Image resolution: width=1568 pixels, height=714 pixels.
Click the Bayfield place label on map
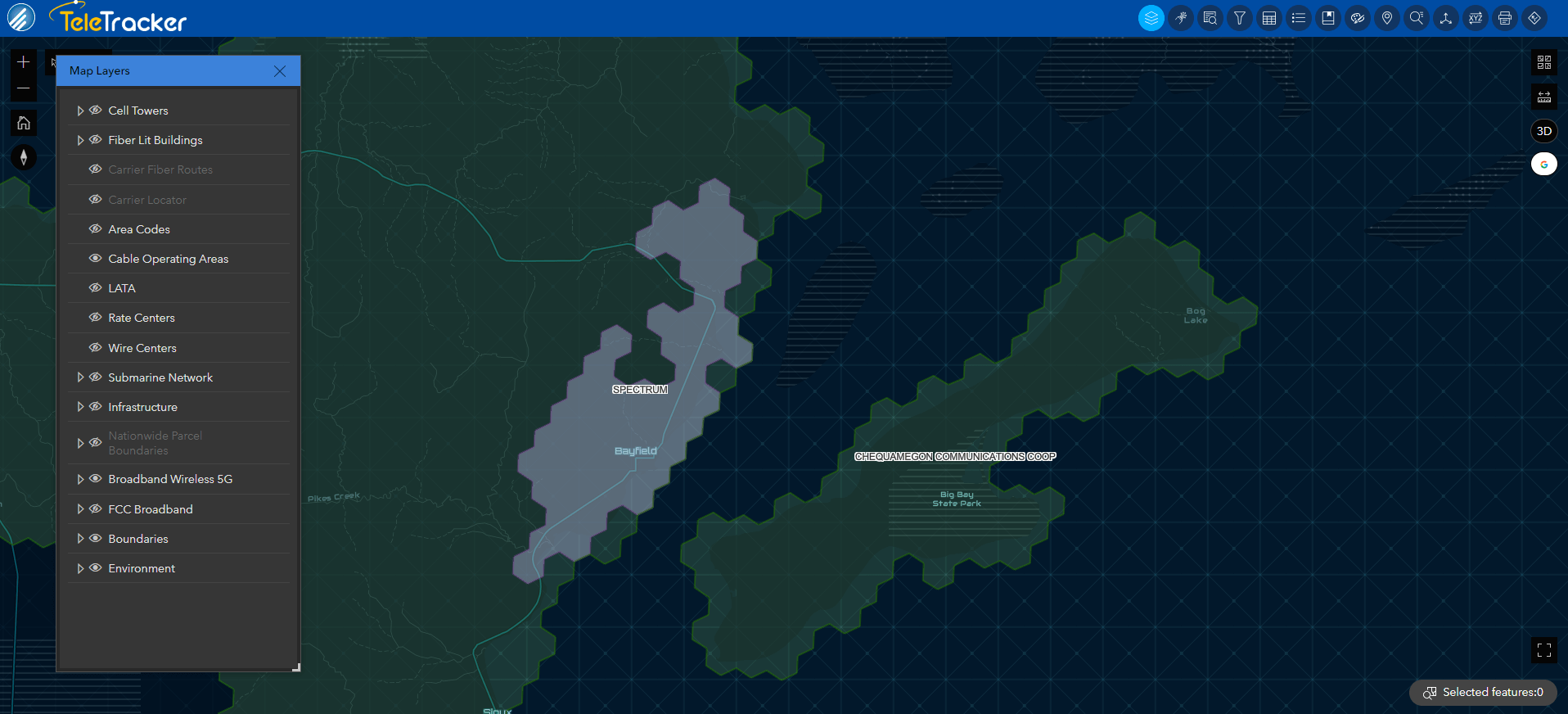[636, 451]
